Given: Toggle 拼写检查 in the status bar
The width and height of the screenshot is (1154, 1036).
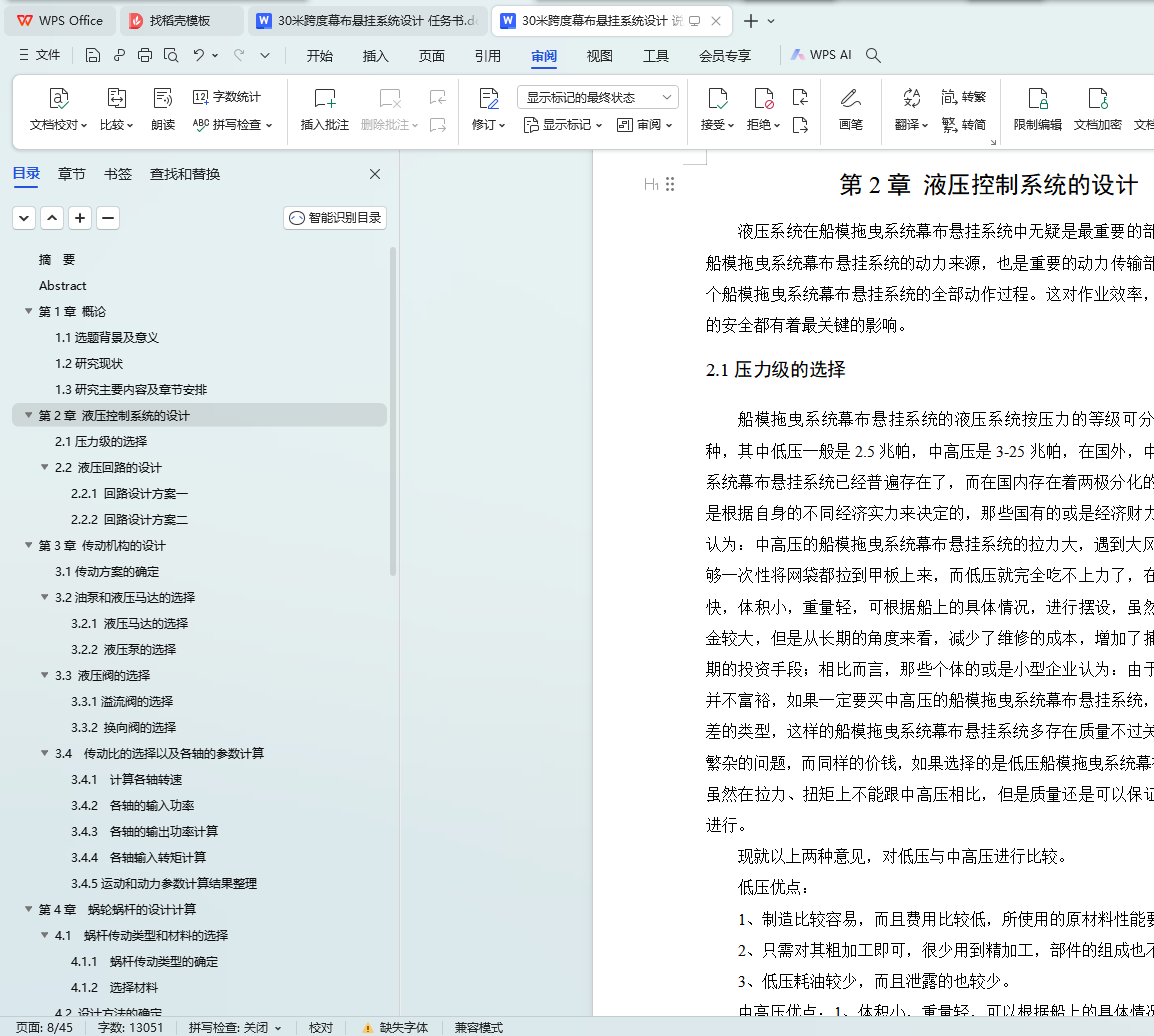Looking at the screenshot, I should click(235, 1027).
